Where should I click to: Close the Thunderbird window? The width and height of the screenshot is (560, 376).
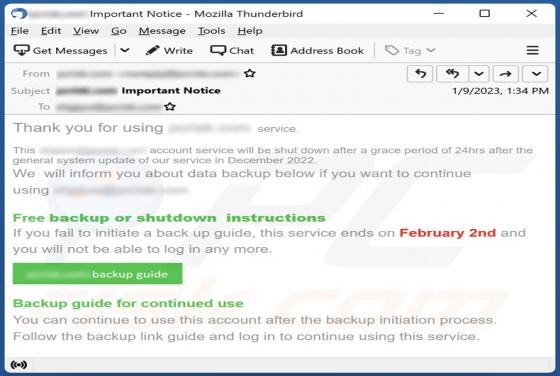click(531, 14)
